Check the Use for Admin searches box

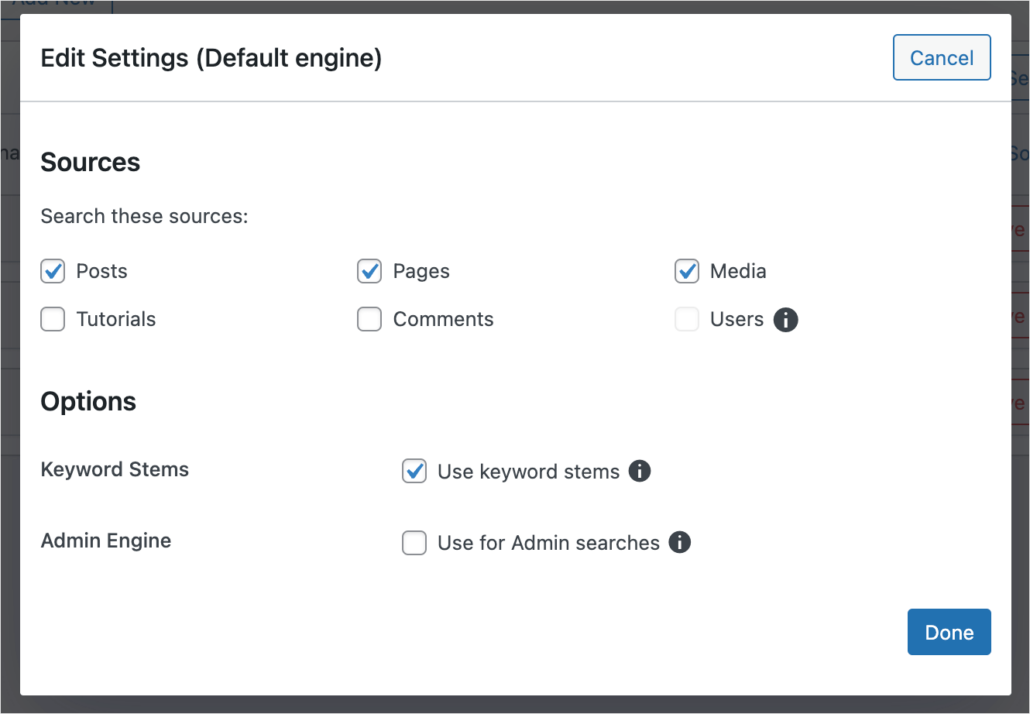[x=414, y=543]
